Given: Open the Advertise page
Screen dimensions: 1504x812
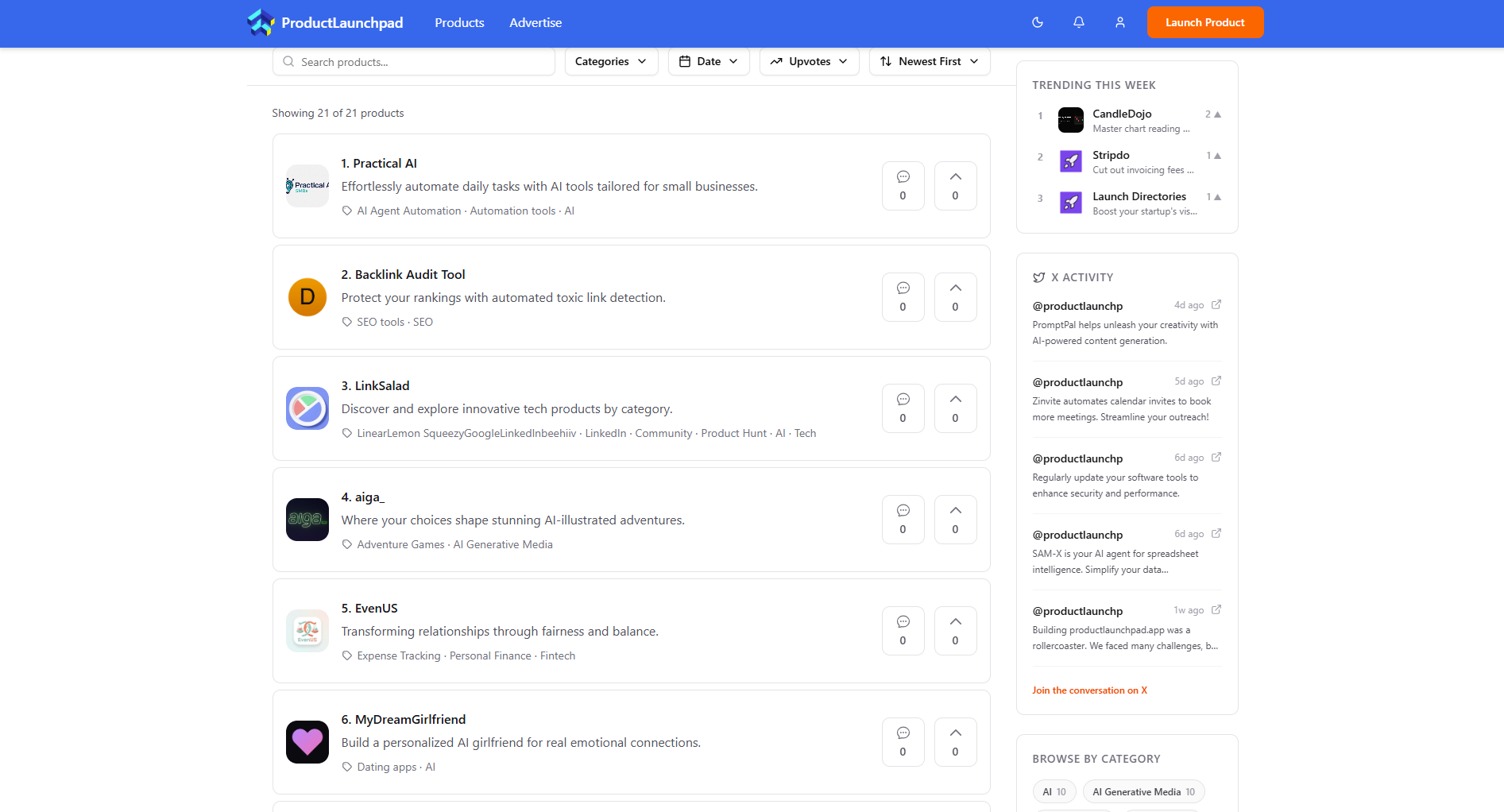Looking at the screenshot, I should coord(535,22).
